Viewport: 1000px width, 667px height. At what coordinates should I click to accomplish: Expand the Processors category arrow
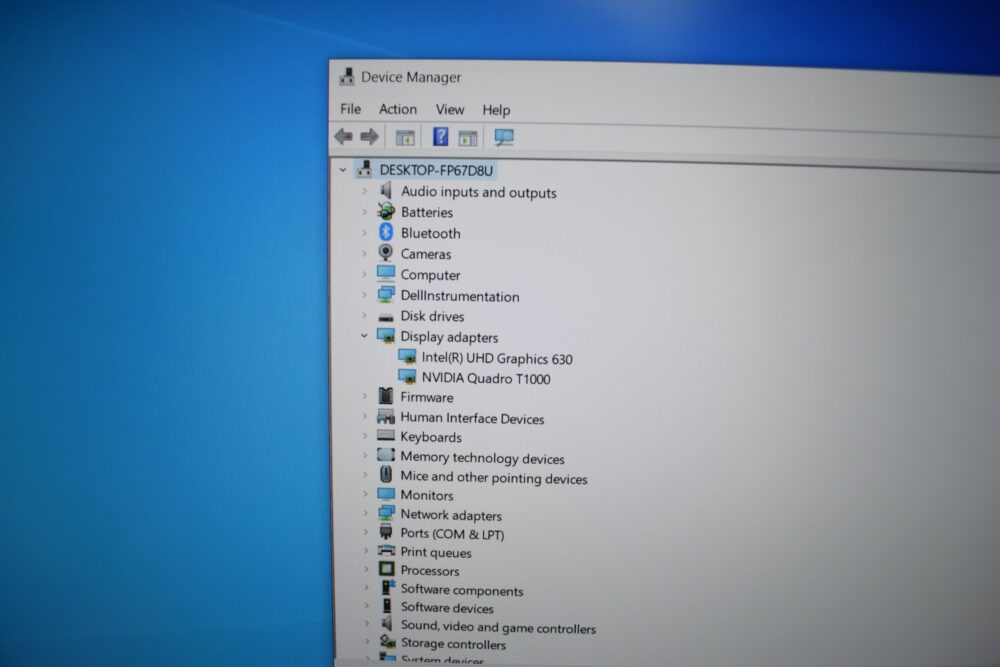point(366,569)
